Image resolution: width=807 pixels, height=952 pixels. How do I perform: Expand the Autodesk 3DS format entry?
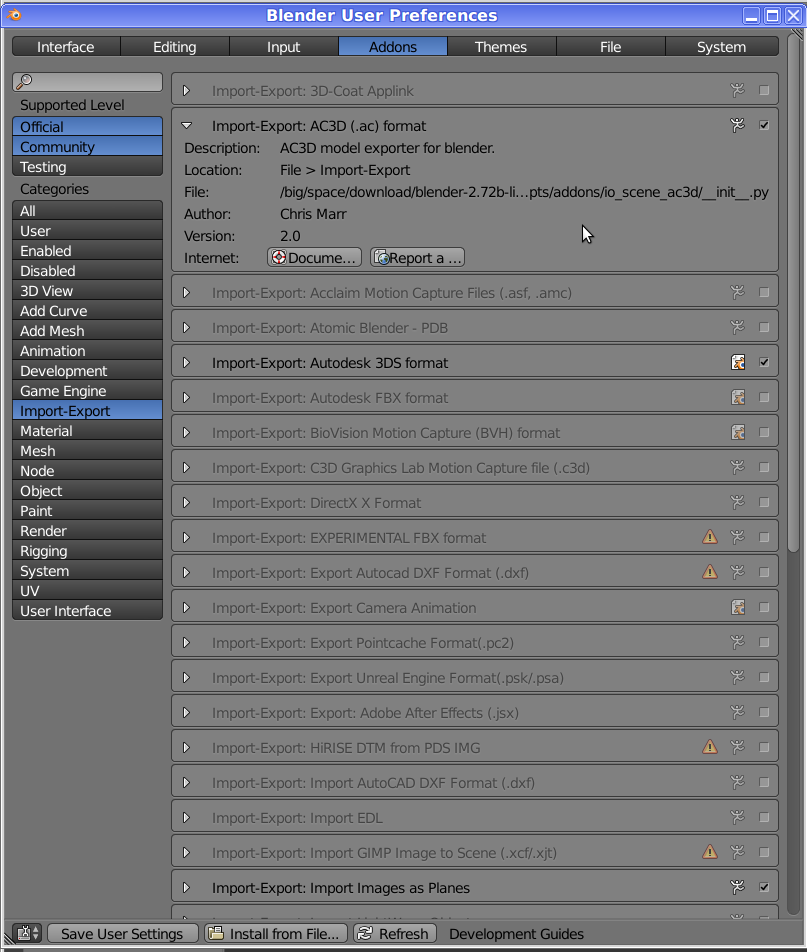pos(186,363)
